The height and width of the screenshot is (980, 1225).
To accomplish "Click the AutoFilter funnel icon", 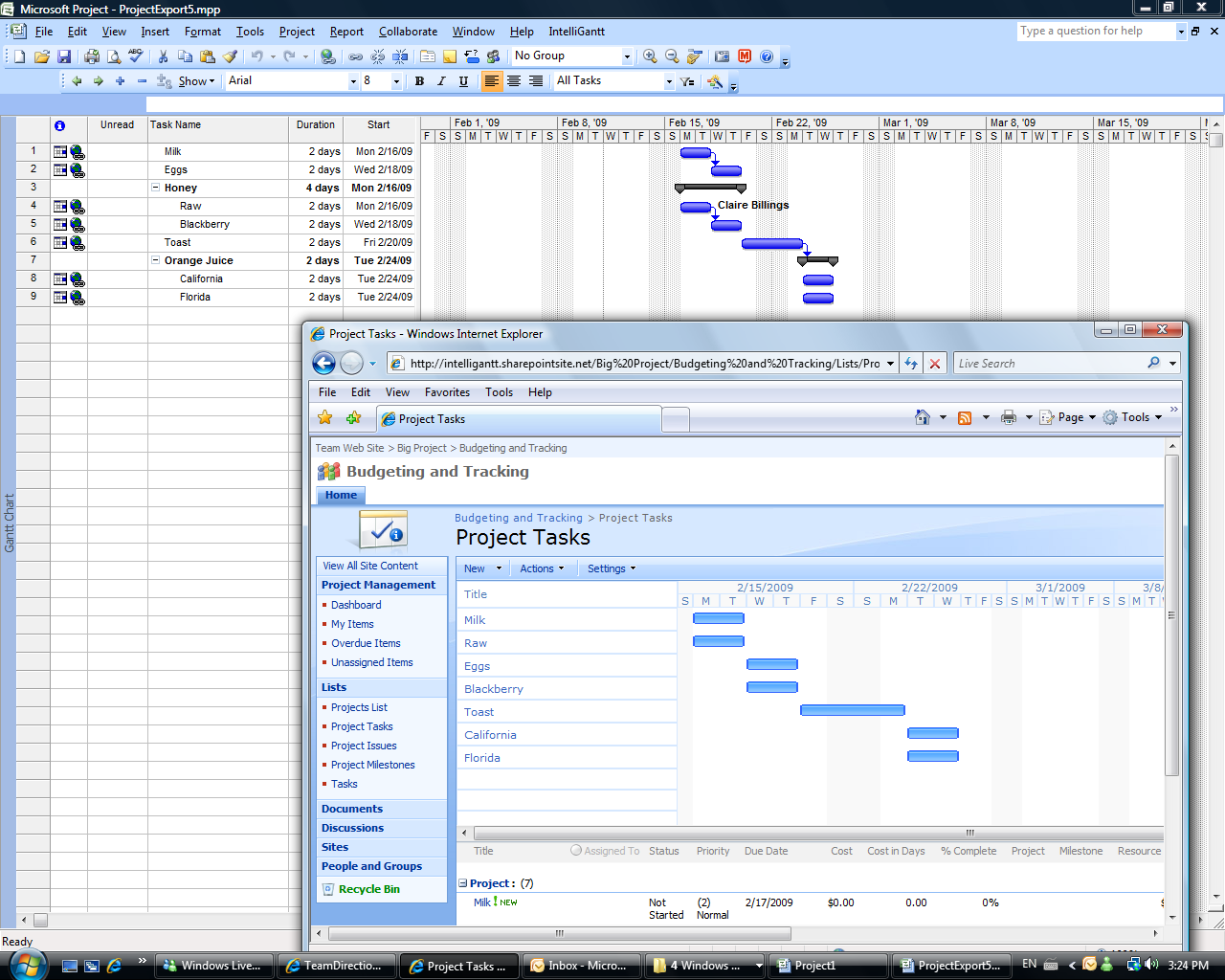I will coord(687,81).
